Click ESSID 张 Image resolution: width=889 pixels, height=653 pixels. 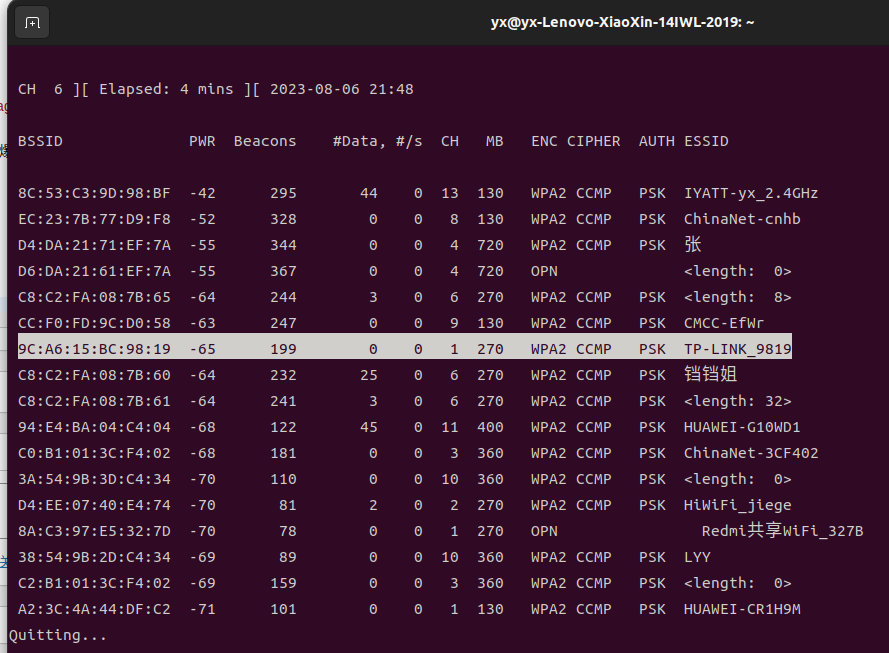point(693,245)
